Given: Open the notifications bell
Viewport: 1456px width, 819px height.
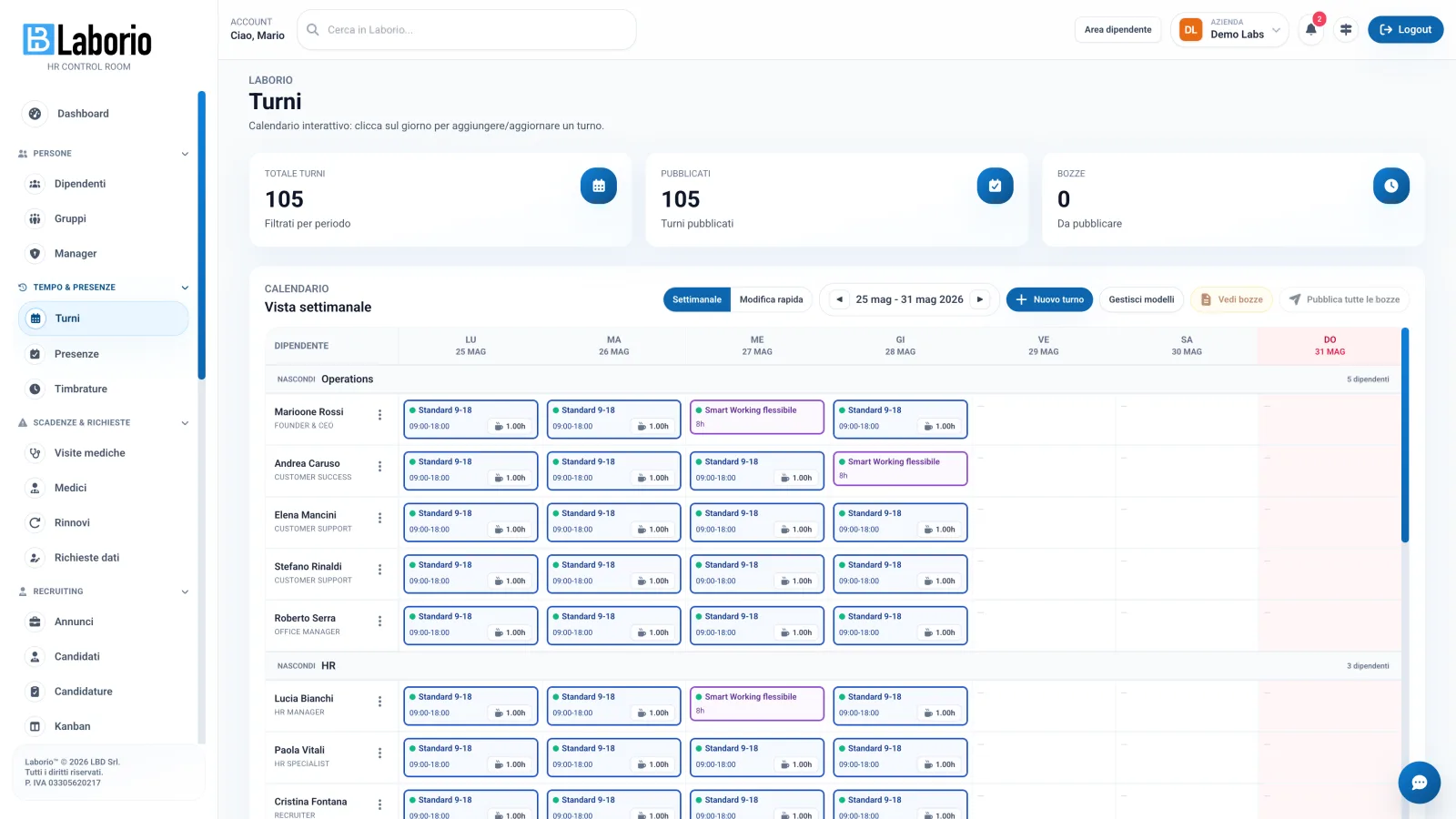Looking at the screenshot, I should click(x=1311, y=29).
